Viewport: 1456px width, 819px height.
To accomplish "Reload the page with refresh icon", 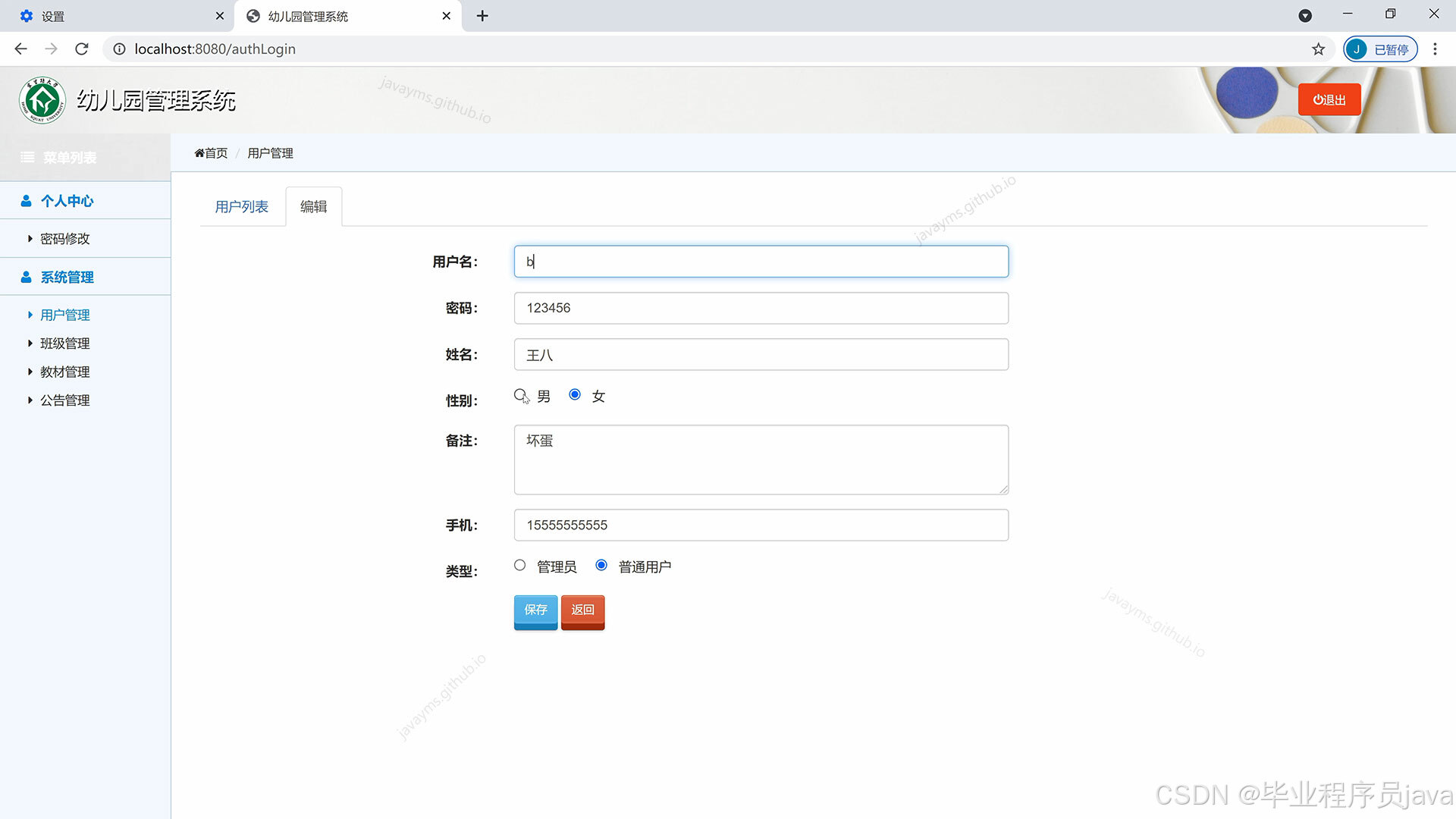I will (82, 49).
